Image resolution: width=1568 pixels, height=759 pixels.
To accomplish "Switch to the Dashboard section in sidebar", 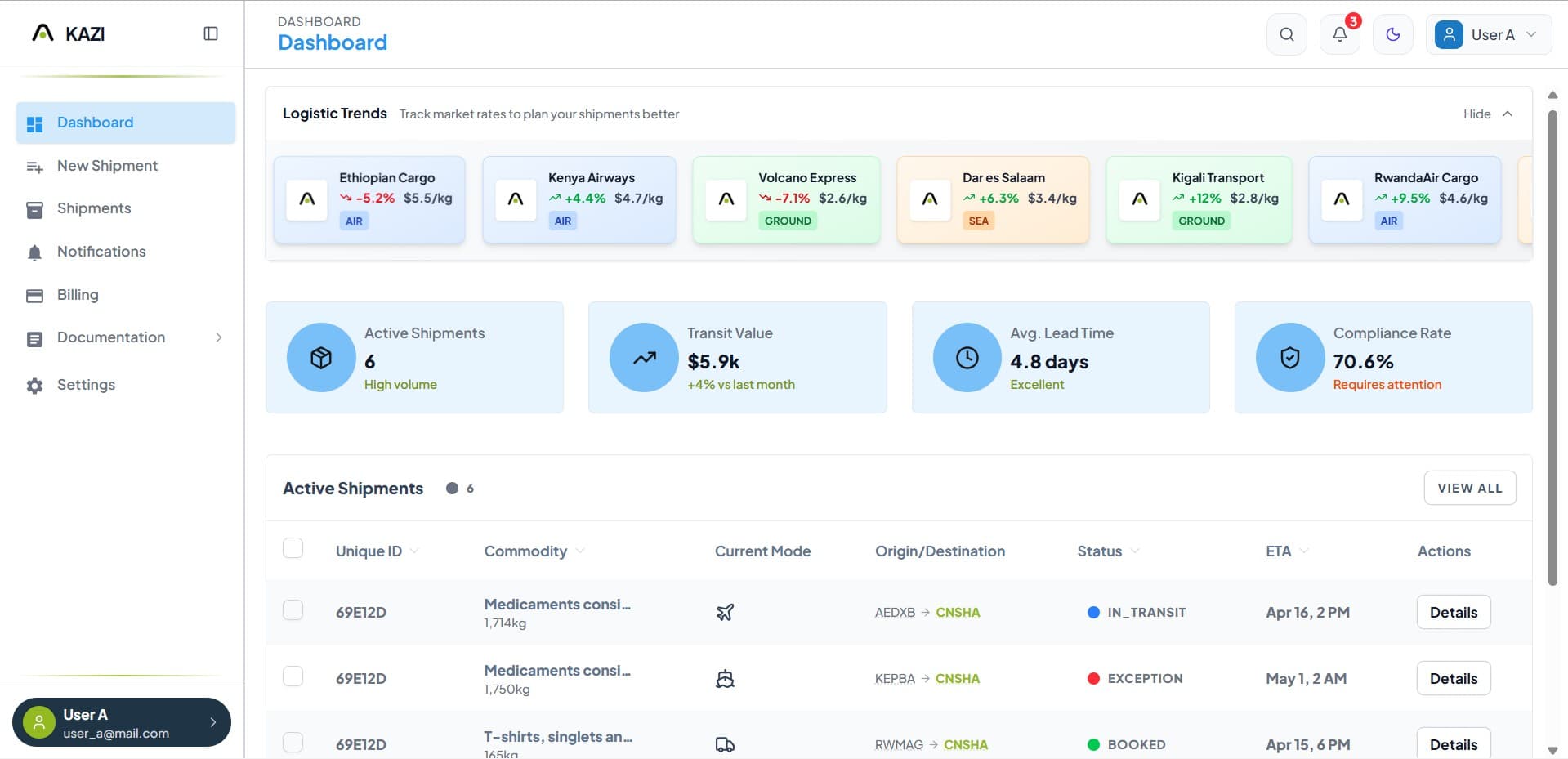I will pyautogui.click(x=95, y=123).
